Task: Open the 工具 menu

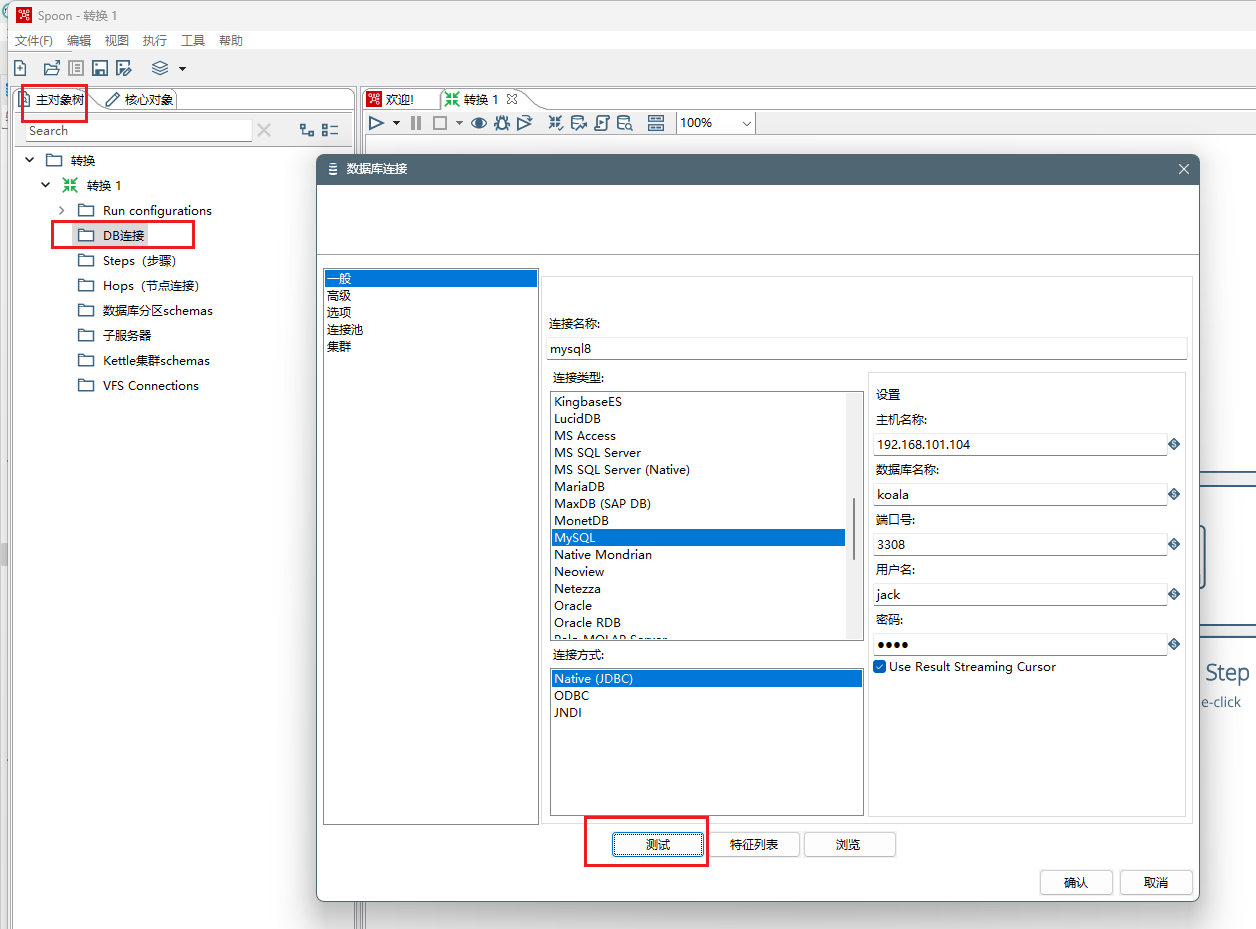Action: click(x=193, y=41)
